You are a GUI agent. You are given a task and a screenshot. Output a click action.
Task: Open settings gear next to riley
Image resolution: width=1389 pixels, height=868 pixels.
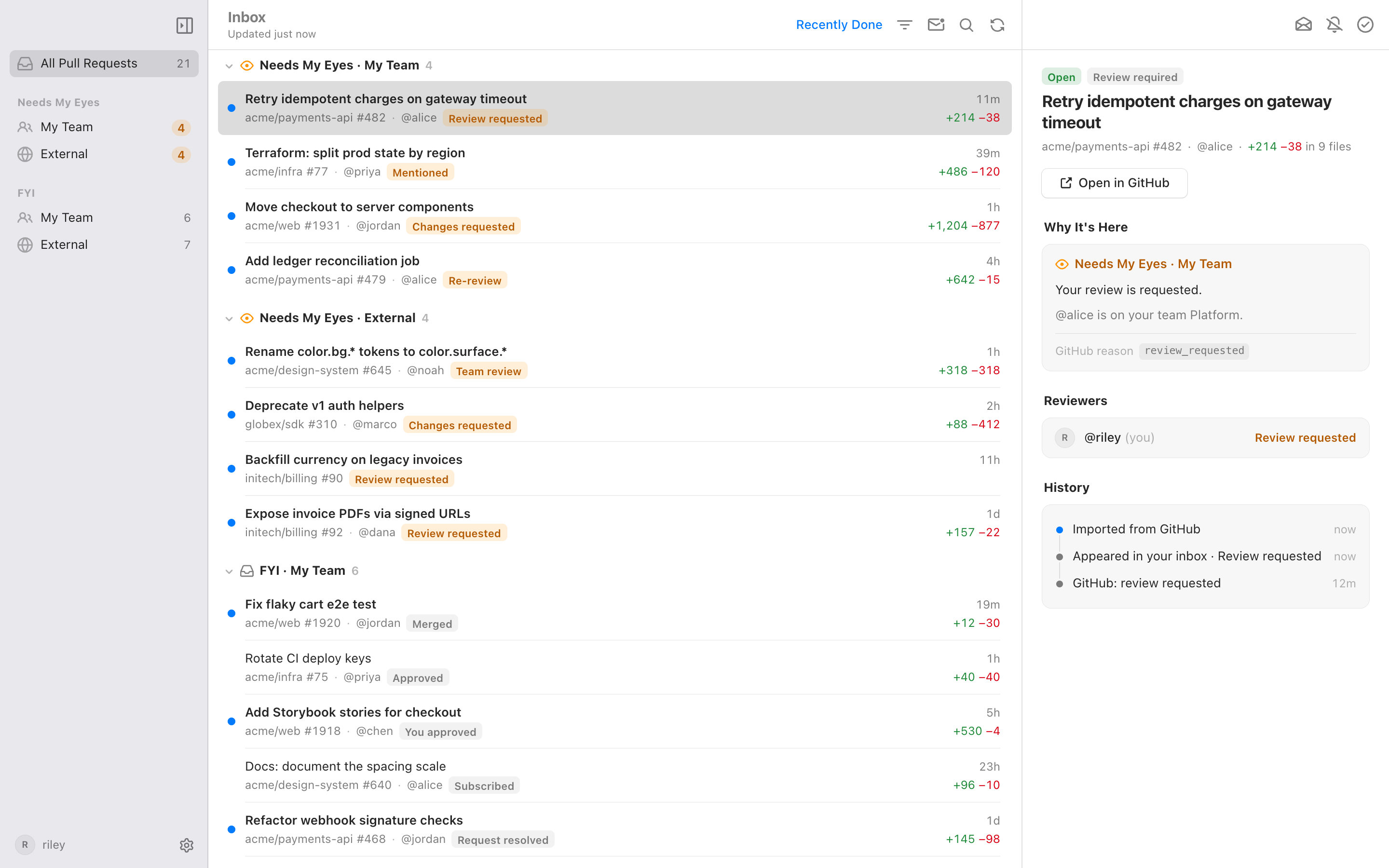click(x=187, y=845)
